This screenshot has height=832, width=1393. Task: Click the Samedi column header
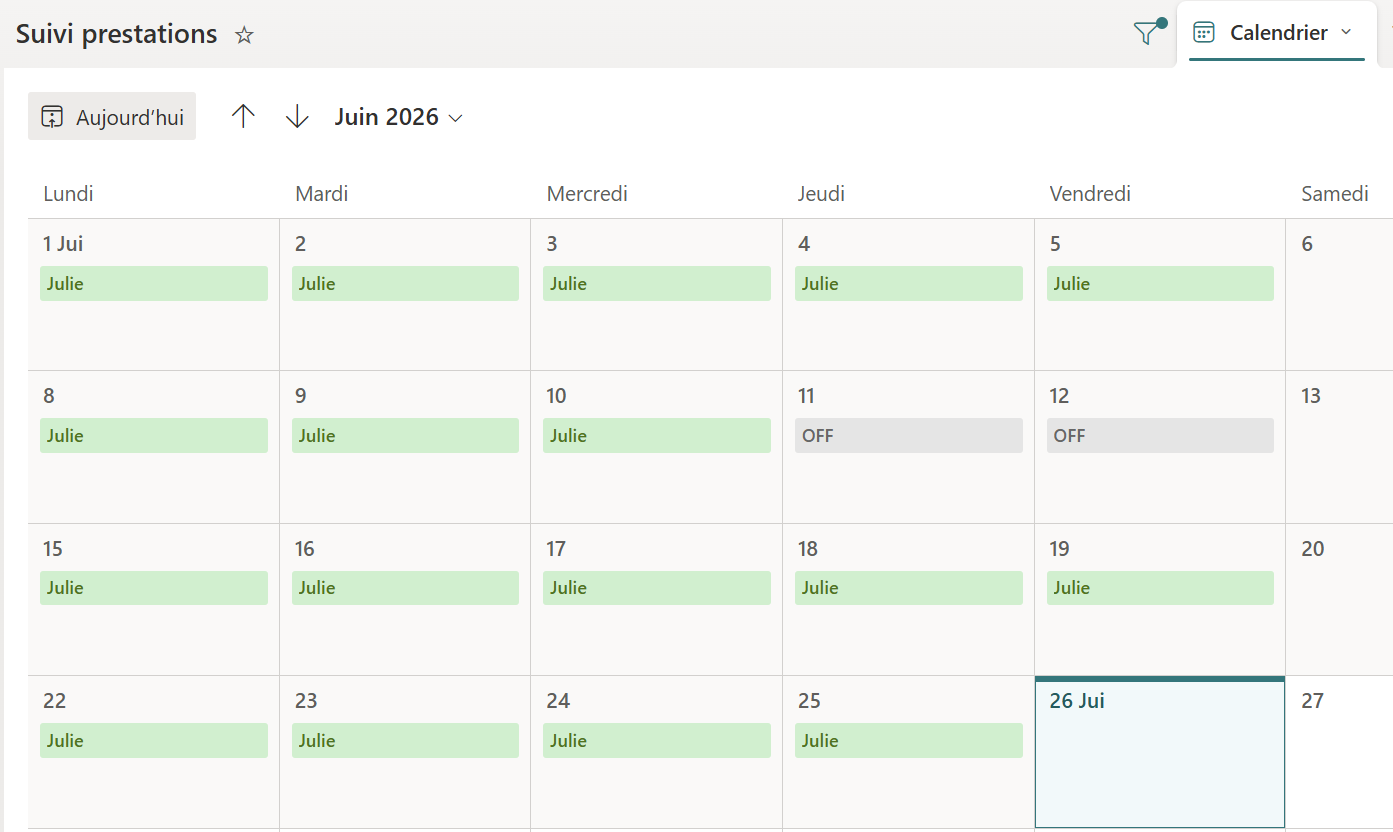point(1335,194)
